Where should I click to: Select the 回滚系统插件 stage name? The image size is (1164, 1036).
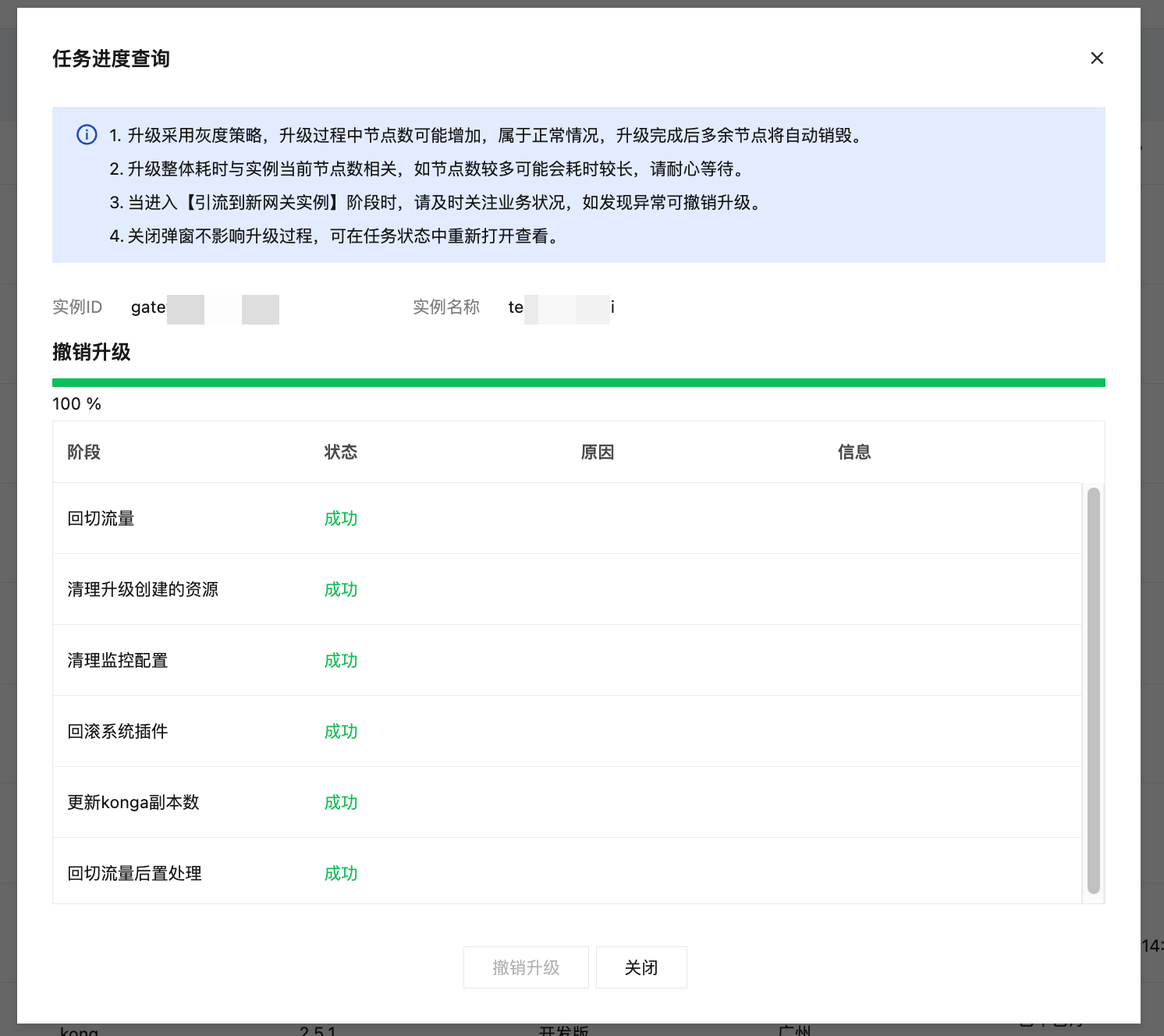coord(118,732)
